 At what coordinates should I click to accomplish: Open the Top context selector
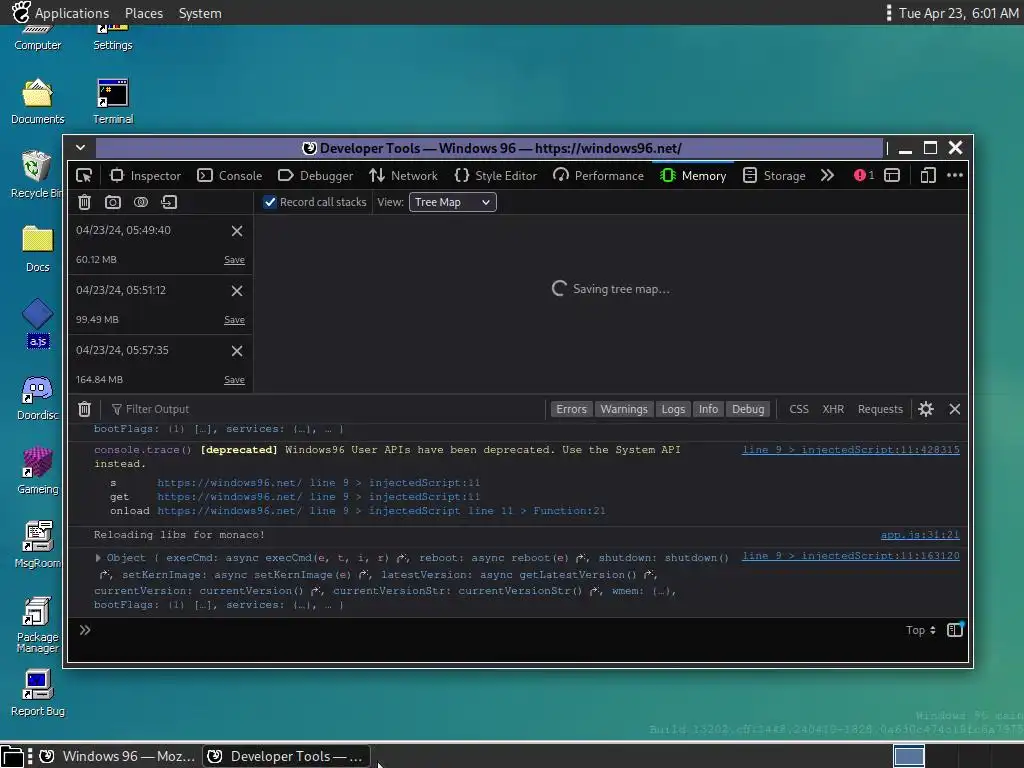(x=921, y=630)
